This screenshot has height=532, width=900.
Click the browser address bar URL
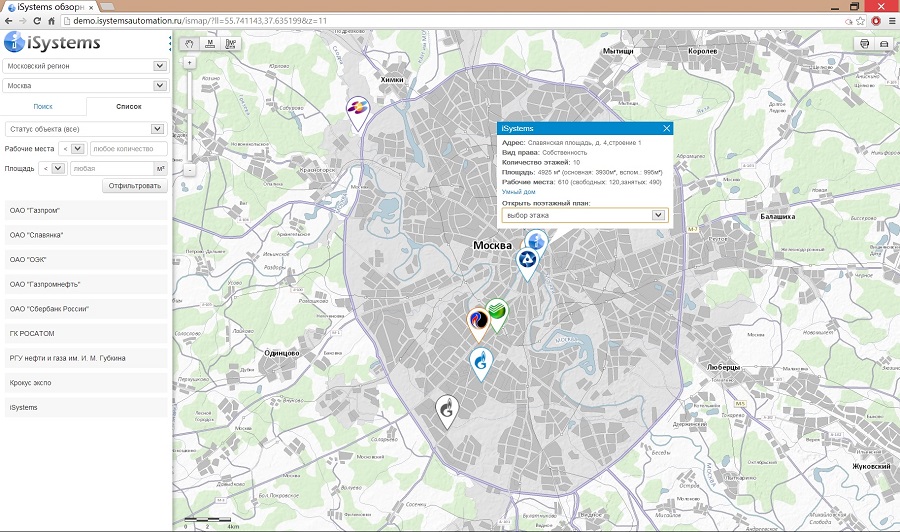[x=200, y=21]
